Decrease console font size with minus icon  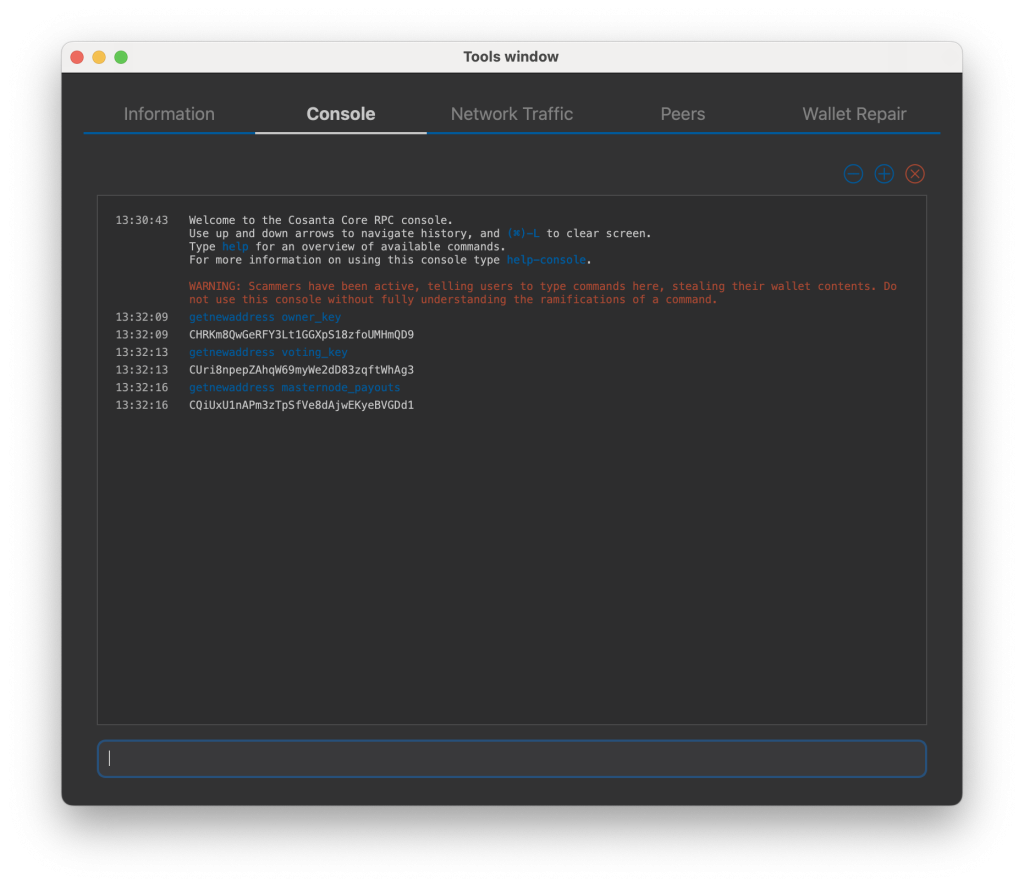(853, 174)
